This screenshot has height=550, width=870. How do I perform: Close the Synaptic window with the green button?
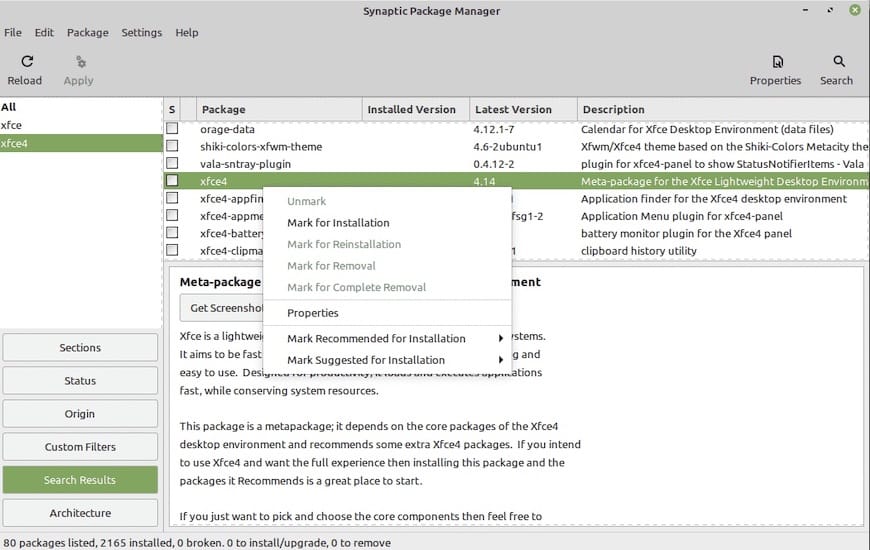(854, 10)
